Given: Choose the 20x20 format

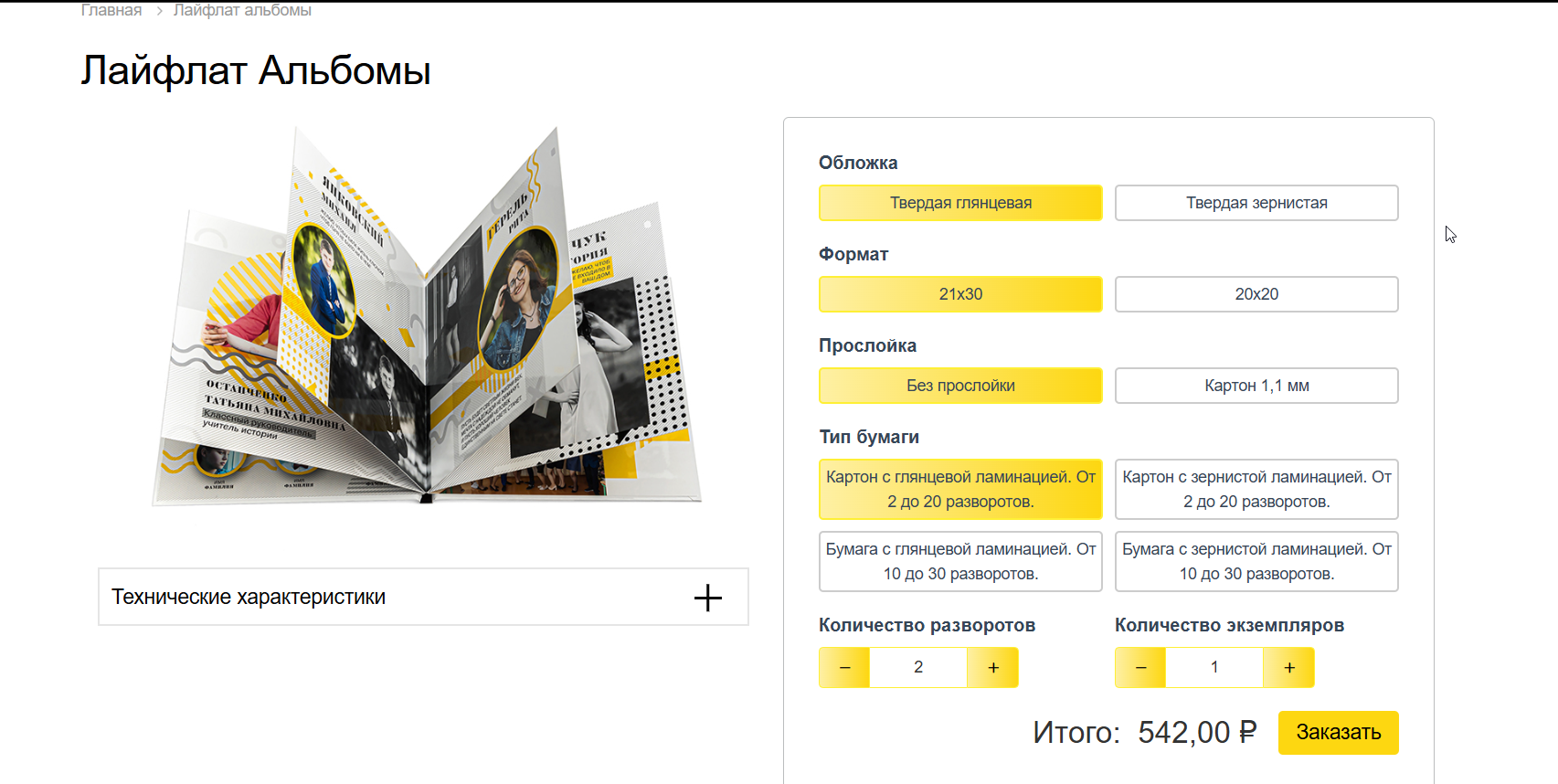Looking at the screenshot, I should (1256, 294).
